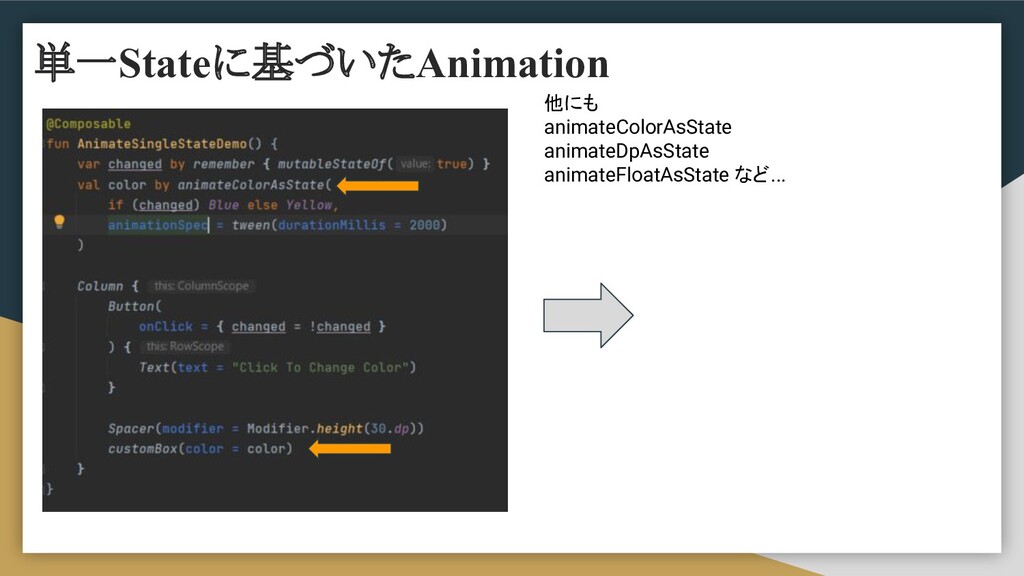Click the '他にも' text line
Viewport: 1024px width, 576px height.
tap(571, 103)
